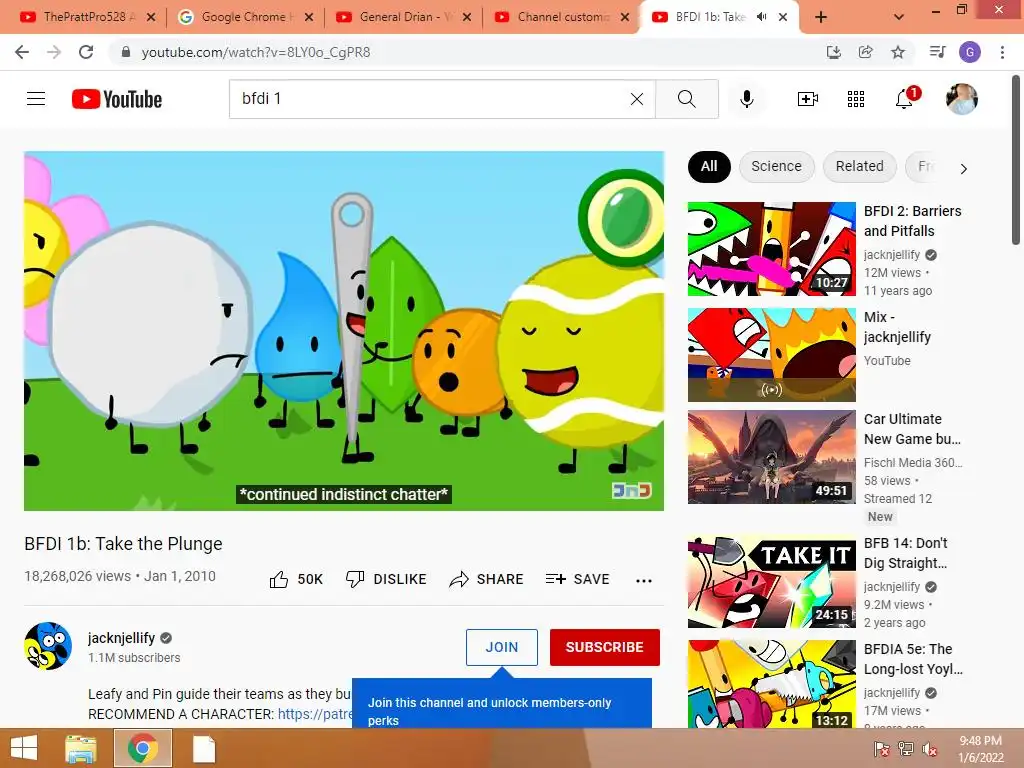Open a new browser tab
Viewport: 1024px width, 768px height.
pyautogui.click(x=821, y=17)
